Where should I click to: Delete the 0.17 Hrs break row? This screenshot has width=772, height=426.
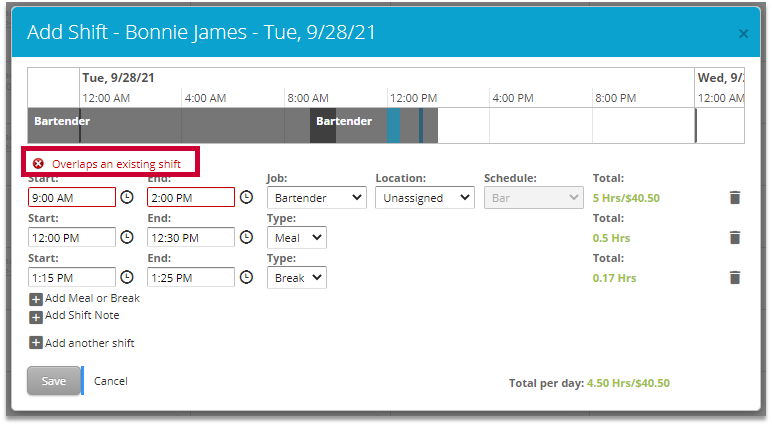(735, 278)
